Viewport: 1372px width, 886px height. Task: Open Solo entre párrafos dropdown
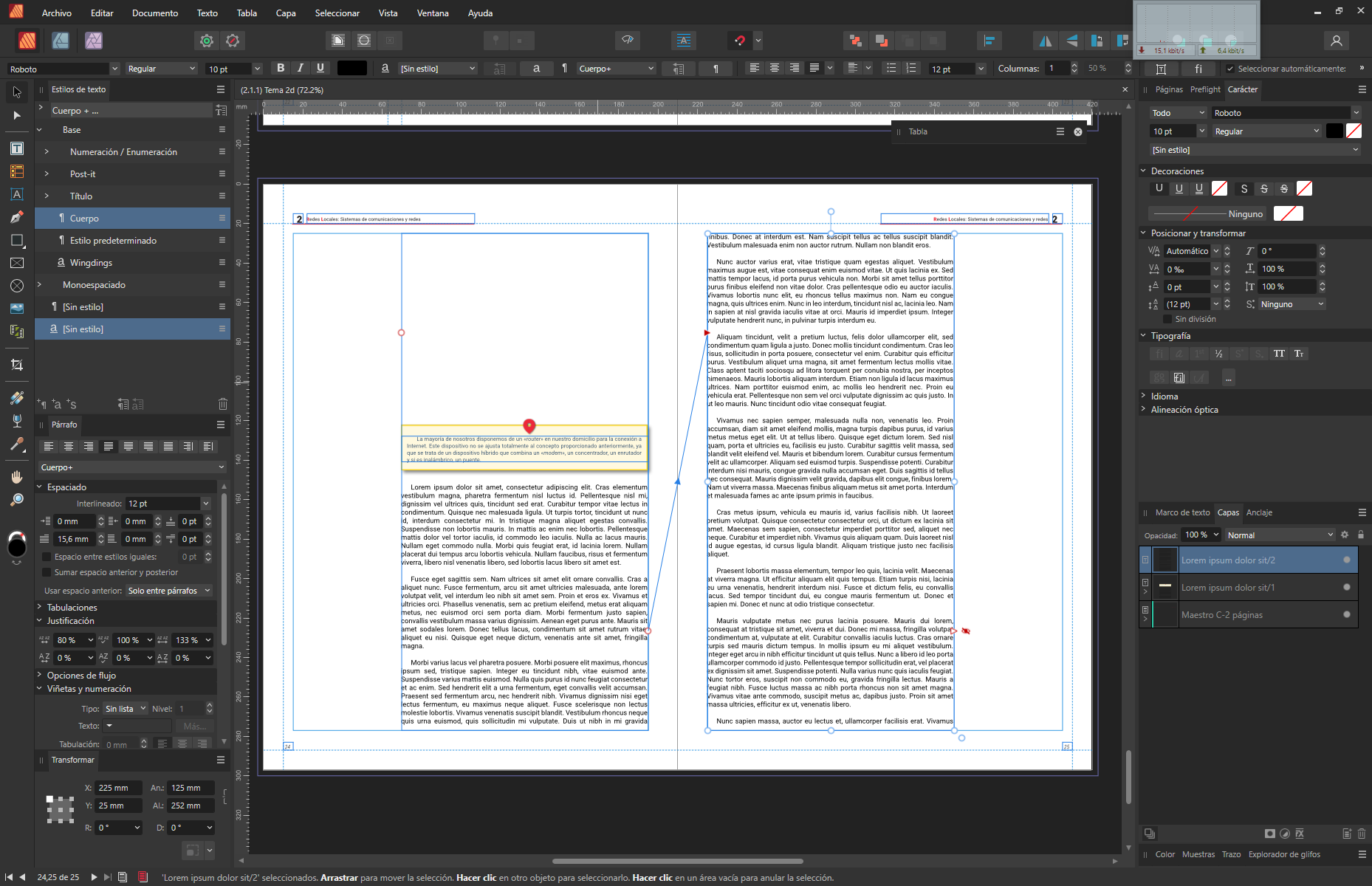169,591
